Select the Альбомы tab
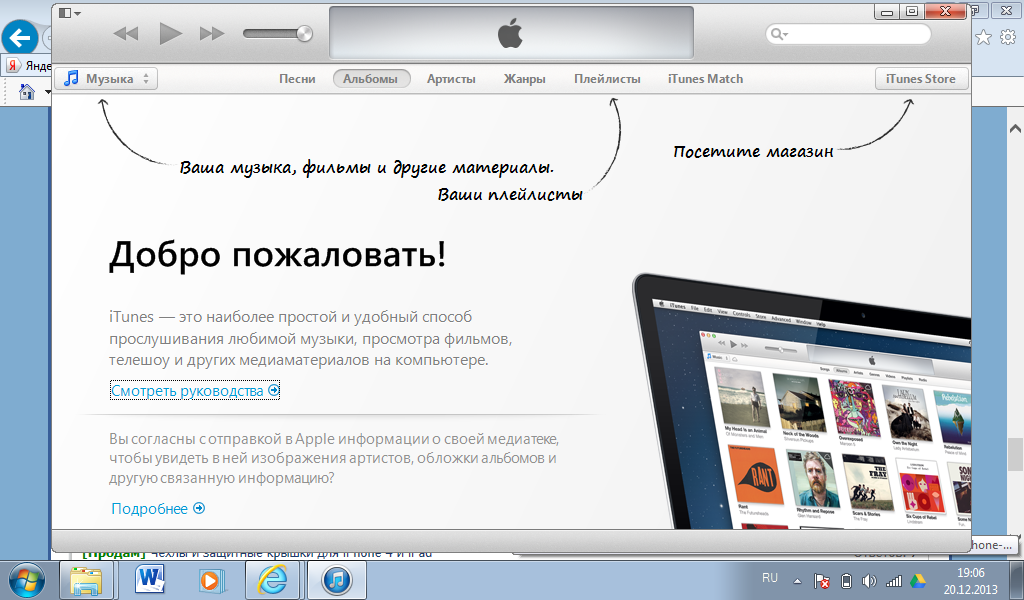This screenshot has width=1024, height=600. click(371, 79)
